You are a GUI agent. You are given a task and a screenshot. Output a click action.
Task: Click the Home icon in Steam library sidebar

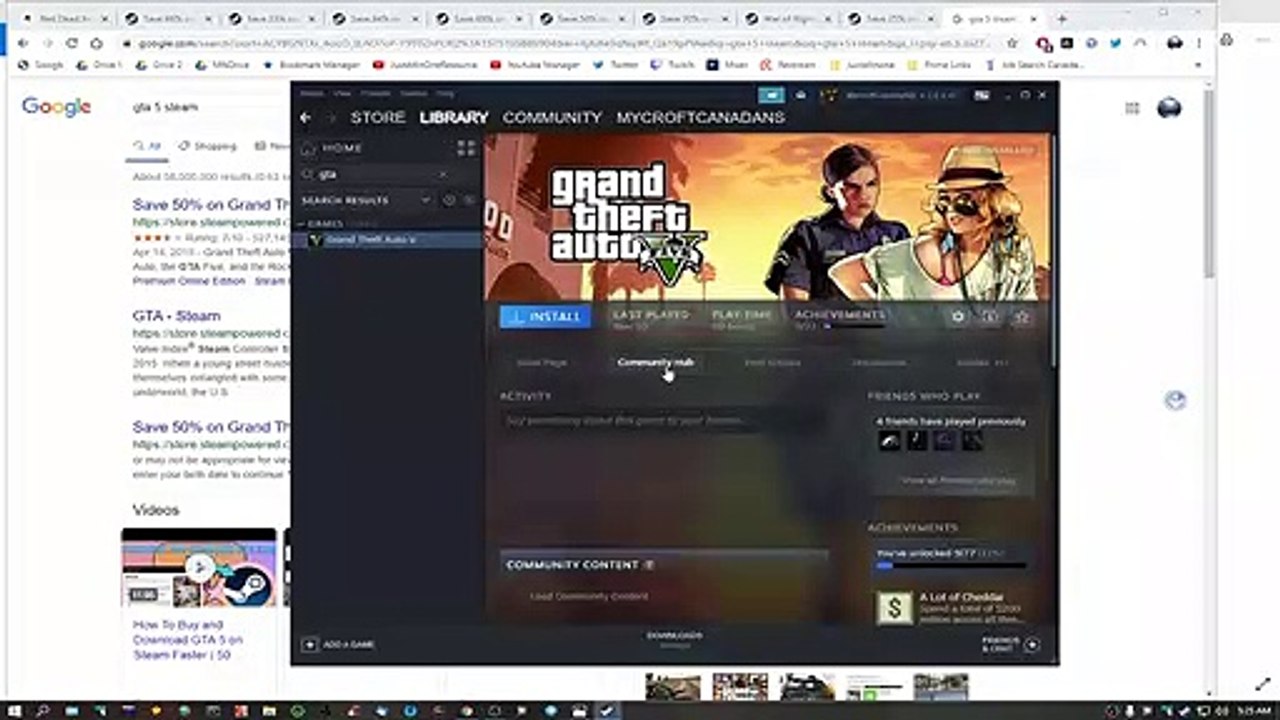[x=308, y=148]
